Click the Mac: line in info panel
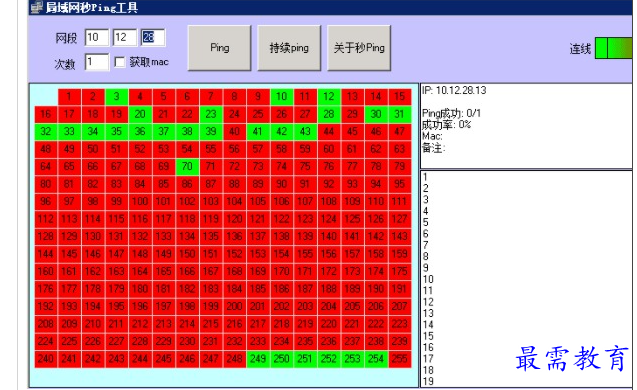Viewport: 637px width, 390px height. click(x=432, y=136)
